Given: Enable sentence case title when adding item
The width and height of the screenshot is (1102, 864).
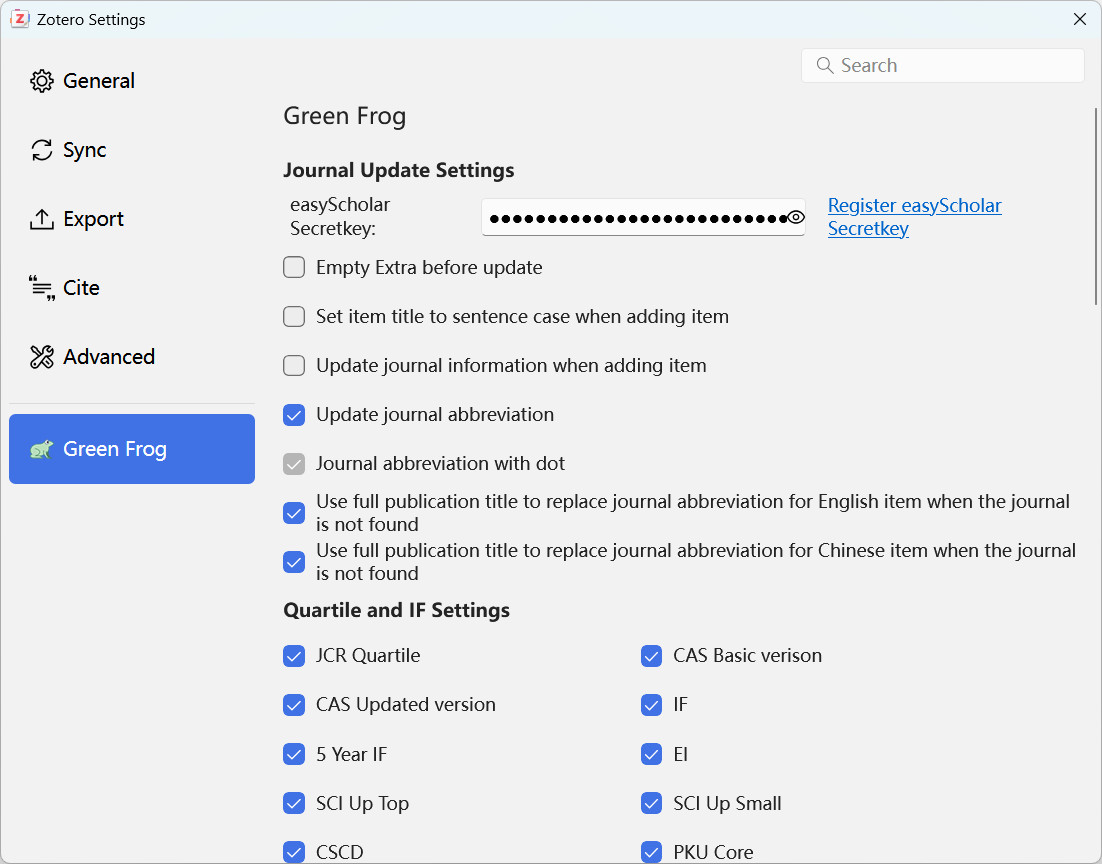Looking at the screenshot, I should click(294, 316).
